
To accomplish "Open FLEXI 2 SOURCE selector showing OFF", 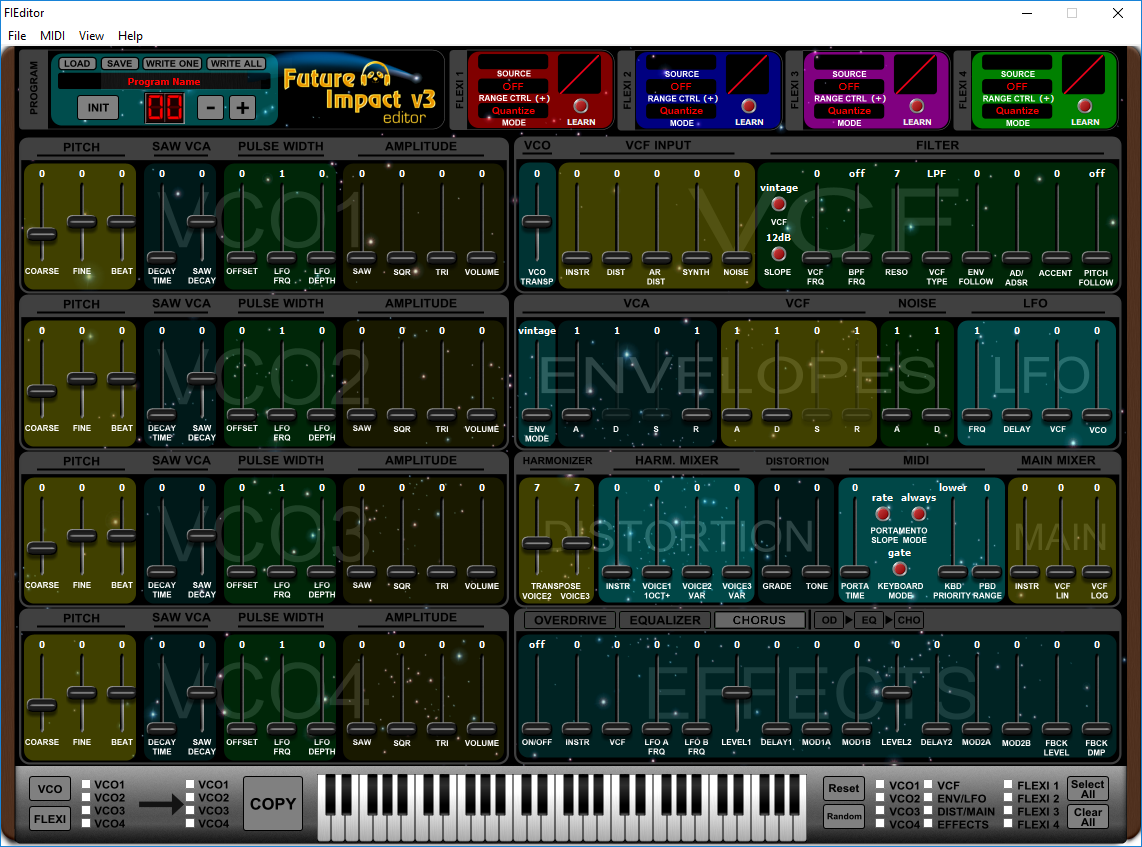I will click(x=681, y=86).
